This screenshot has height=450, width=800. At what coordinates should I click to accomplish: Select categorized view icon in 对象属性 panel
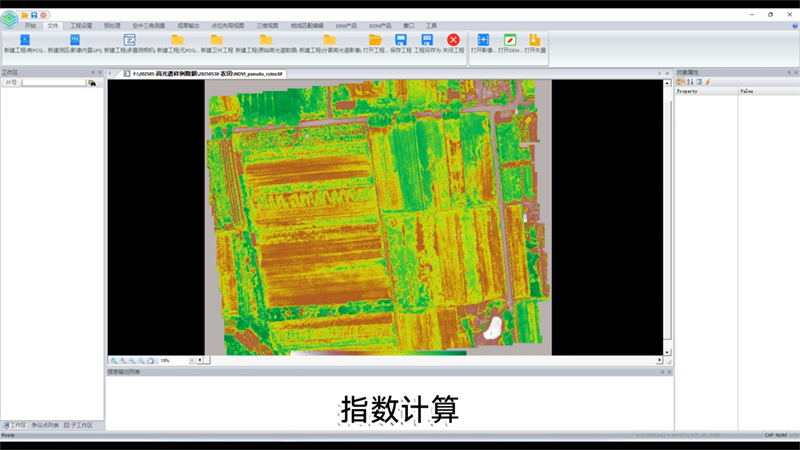coord(681,82)
